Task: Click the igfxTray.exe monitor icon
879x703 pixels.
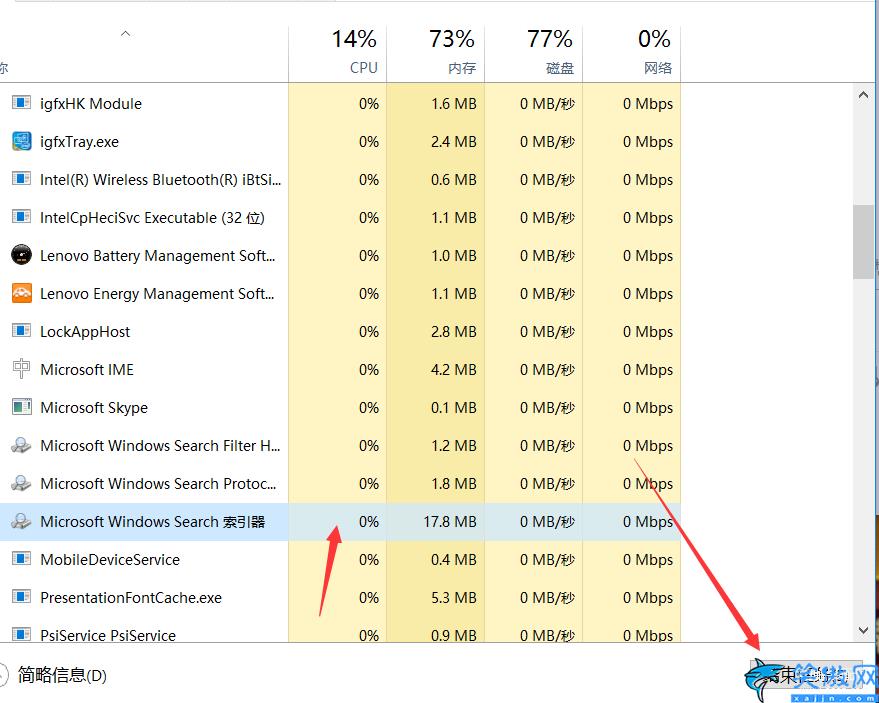Action: pyautogui.click(x=21, y=141)
